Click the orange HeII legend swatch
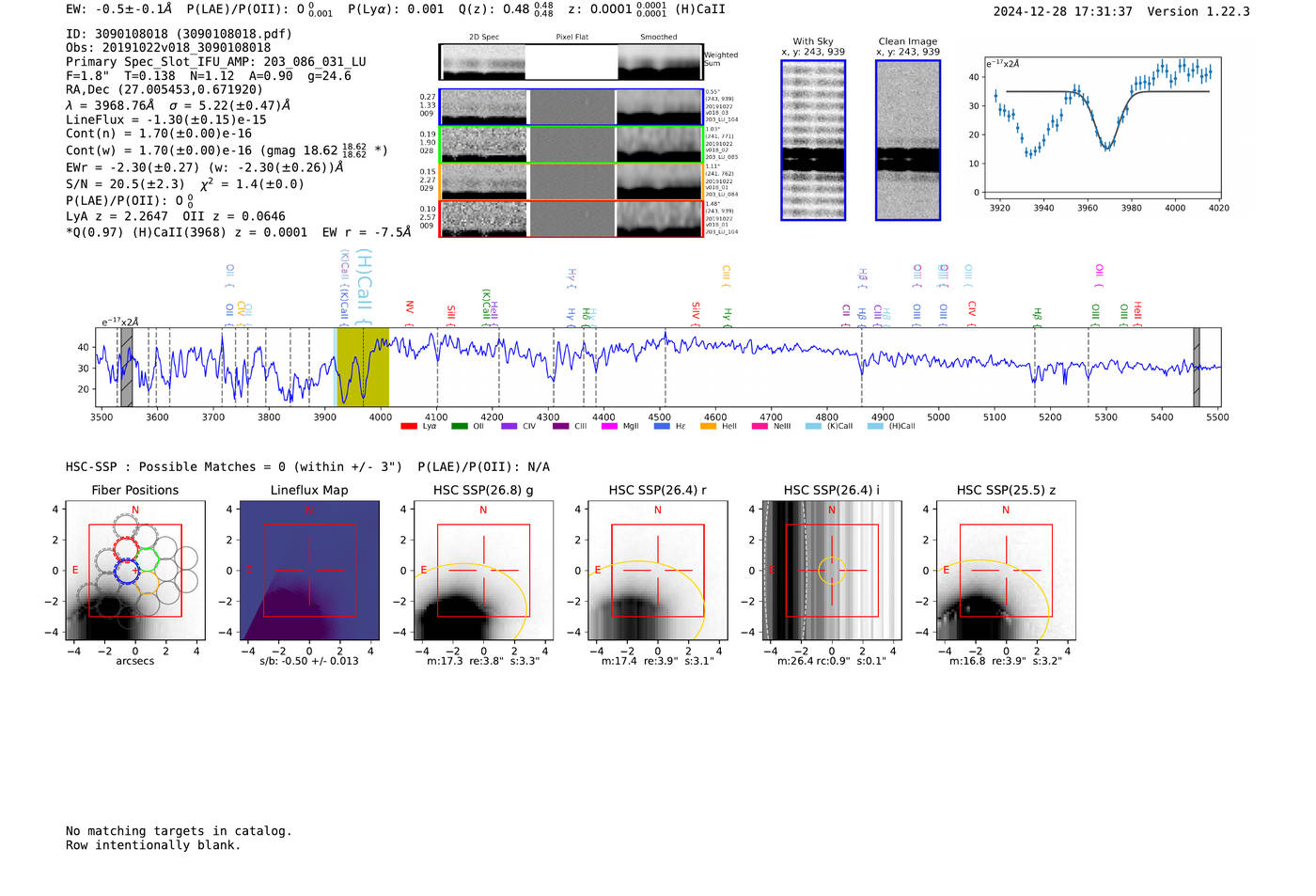Image resolution: width=1316 pixels, height=896 pixels. tap(710, 426)
